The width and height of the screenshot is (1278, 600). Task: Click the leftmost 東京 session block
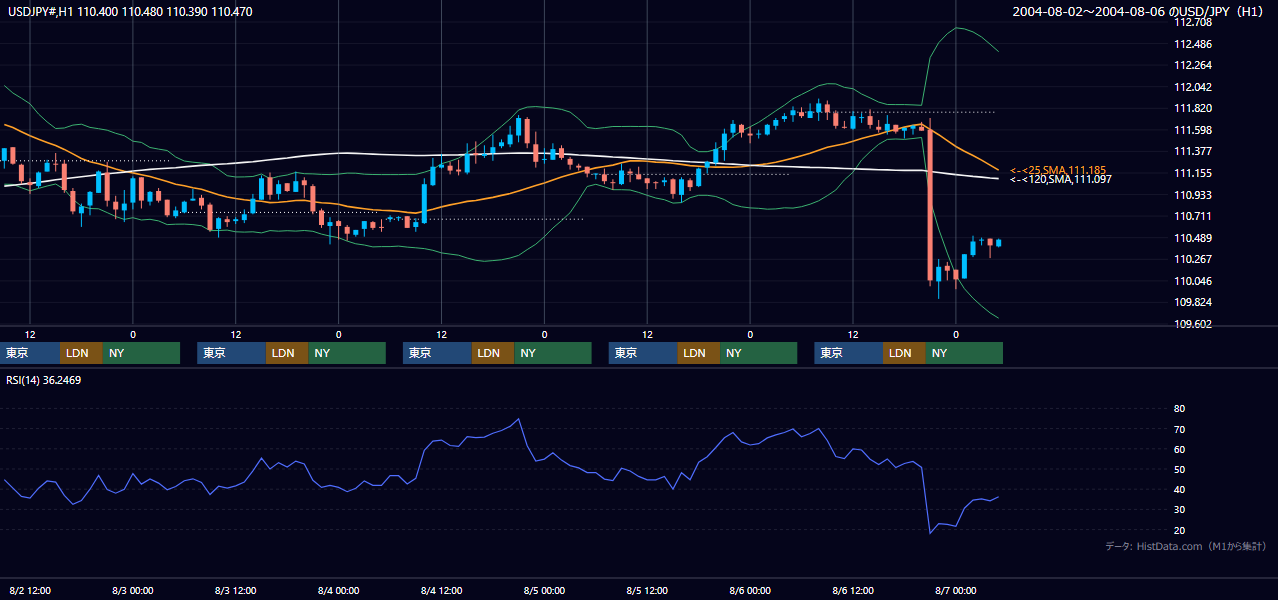[30, 353]
